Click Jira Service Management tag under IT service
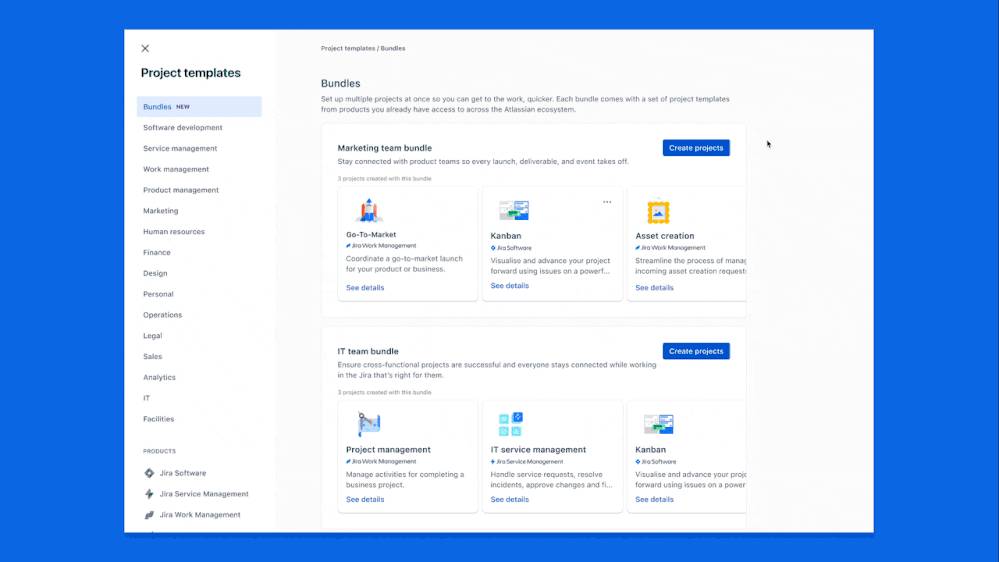Viewport: 999px width, 562px height. (527, 462)
